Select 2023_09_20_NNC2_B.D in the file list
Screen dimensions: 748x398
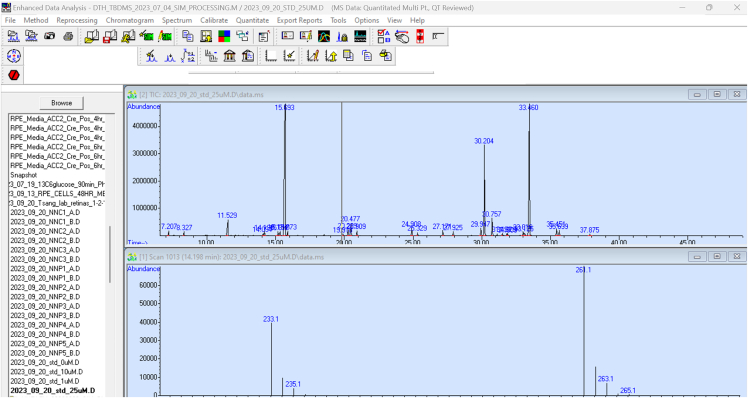click(x=45, y=241)
